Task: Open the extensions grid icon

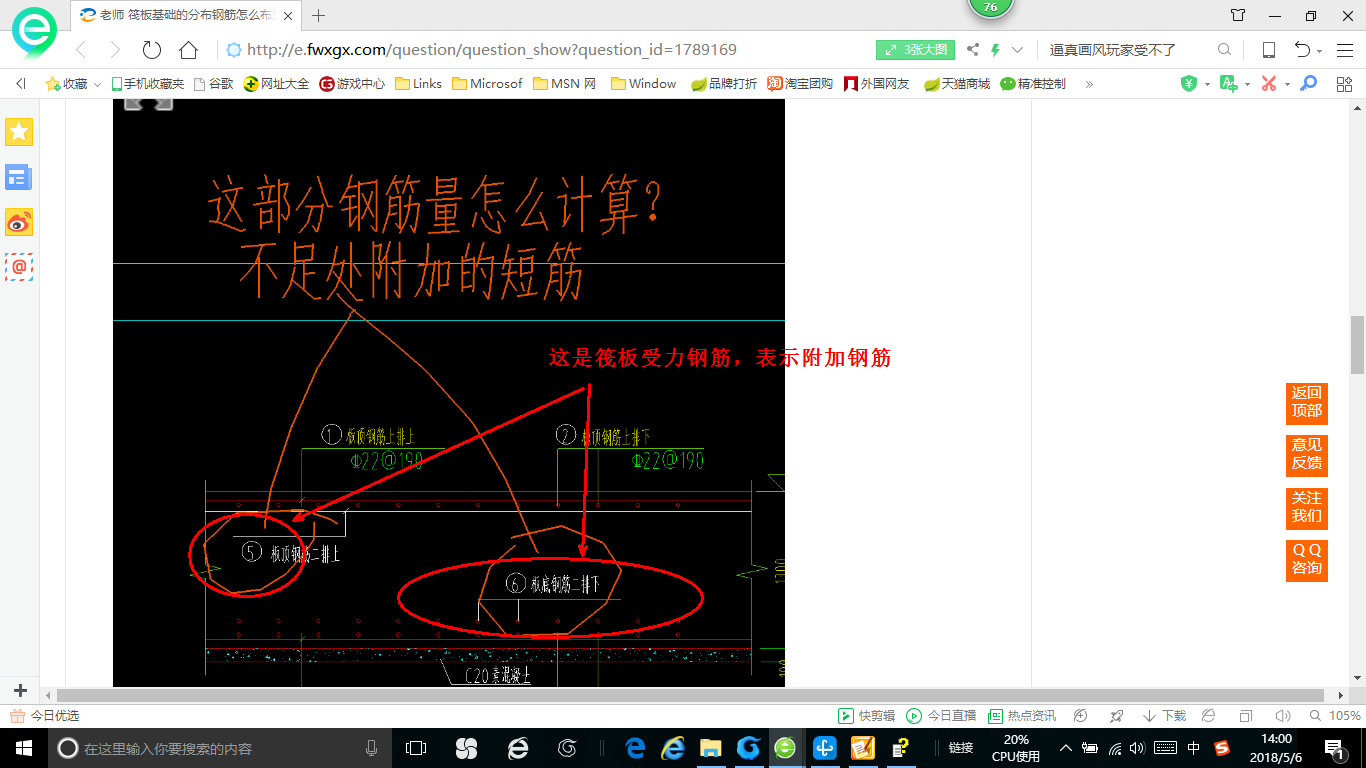Action: coord(1345,84)
